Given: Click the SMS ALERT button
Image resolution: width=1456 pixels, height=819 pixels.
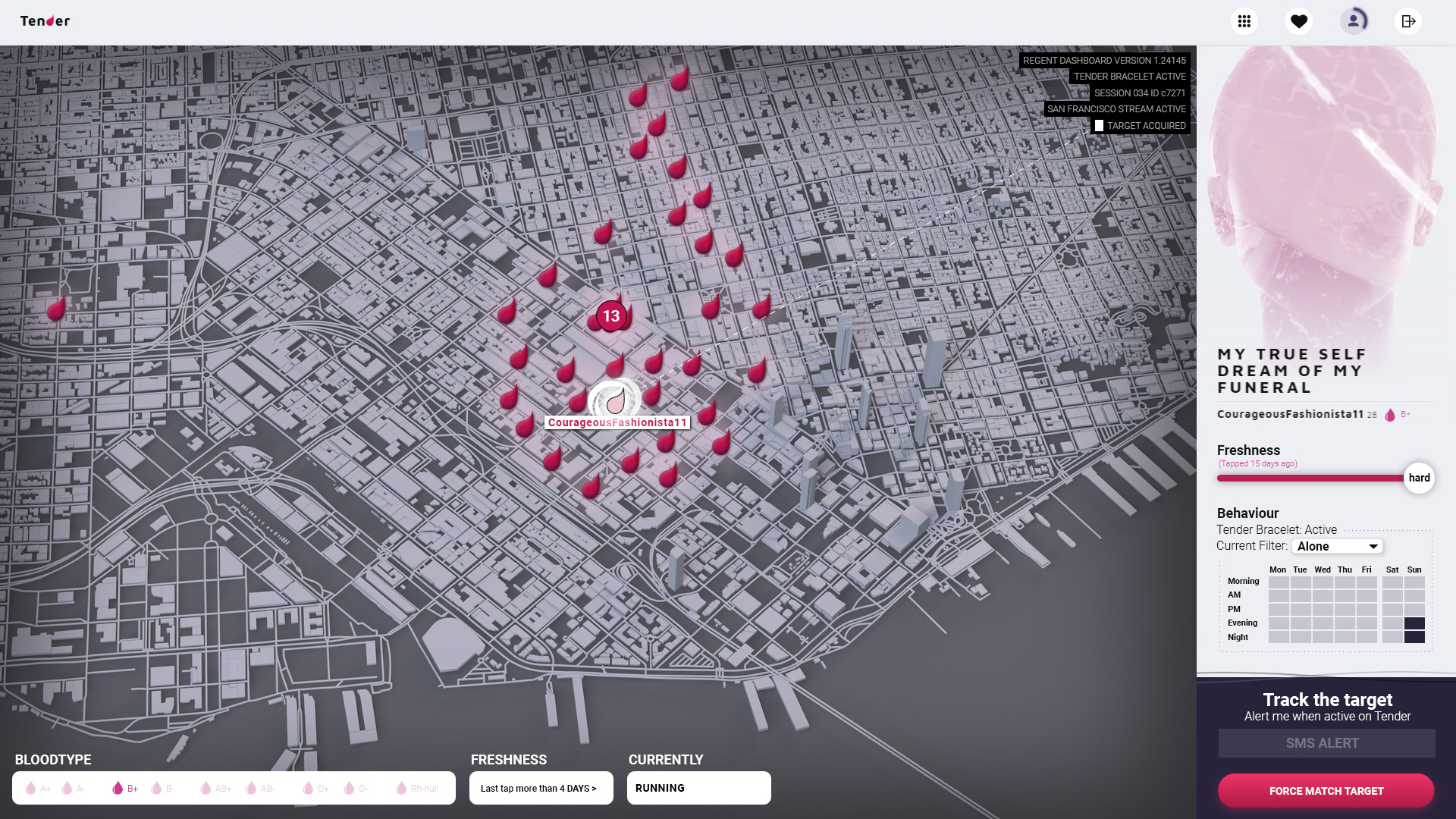Looking at the screenshot, I should [1326, 743].
